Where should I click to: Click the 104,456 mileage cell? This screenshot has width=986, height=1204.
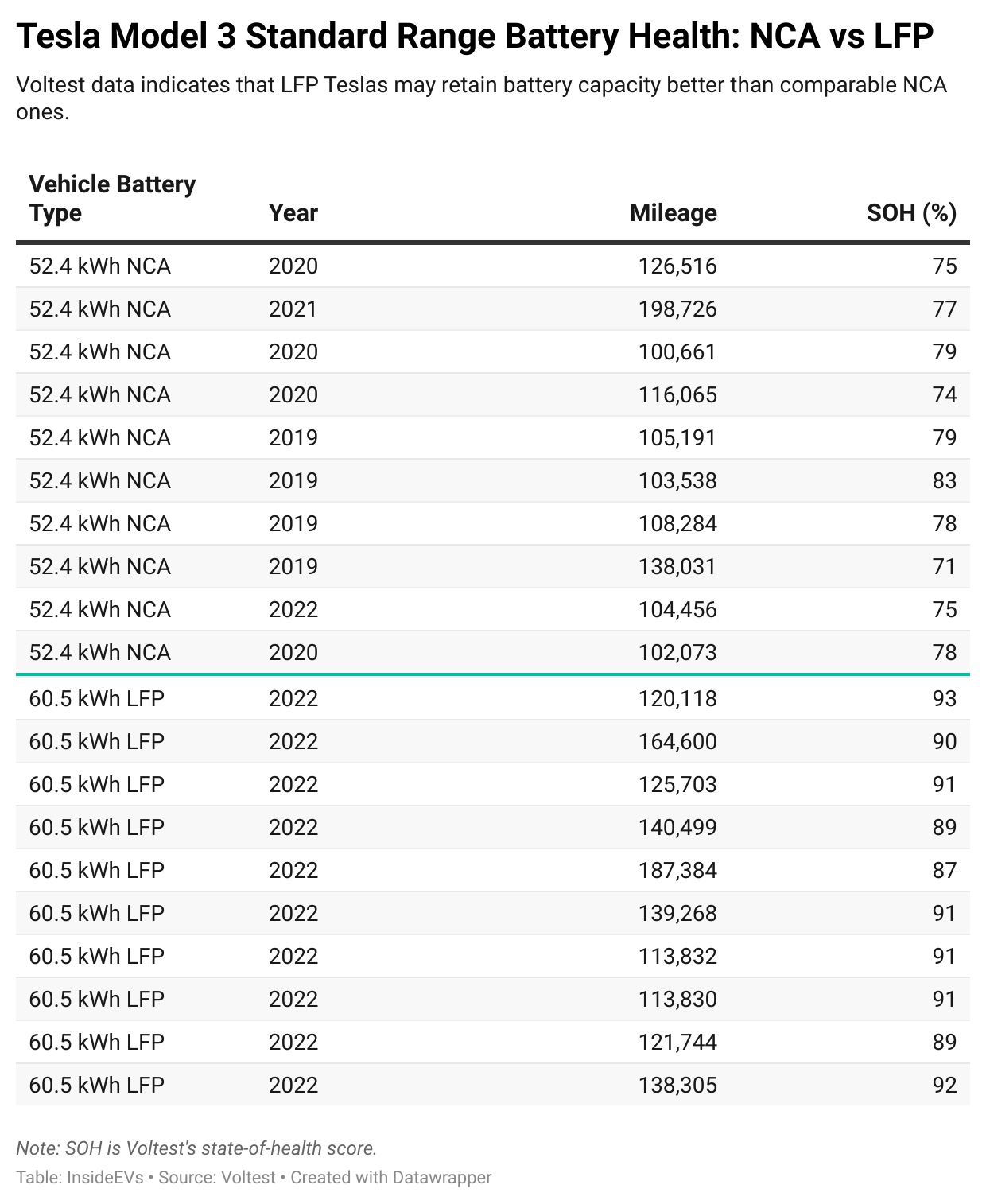tap(677, 609)
